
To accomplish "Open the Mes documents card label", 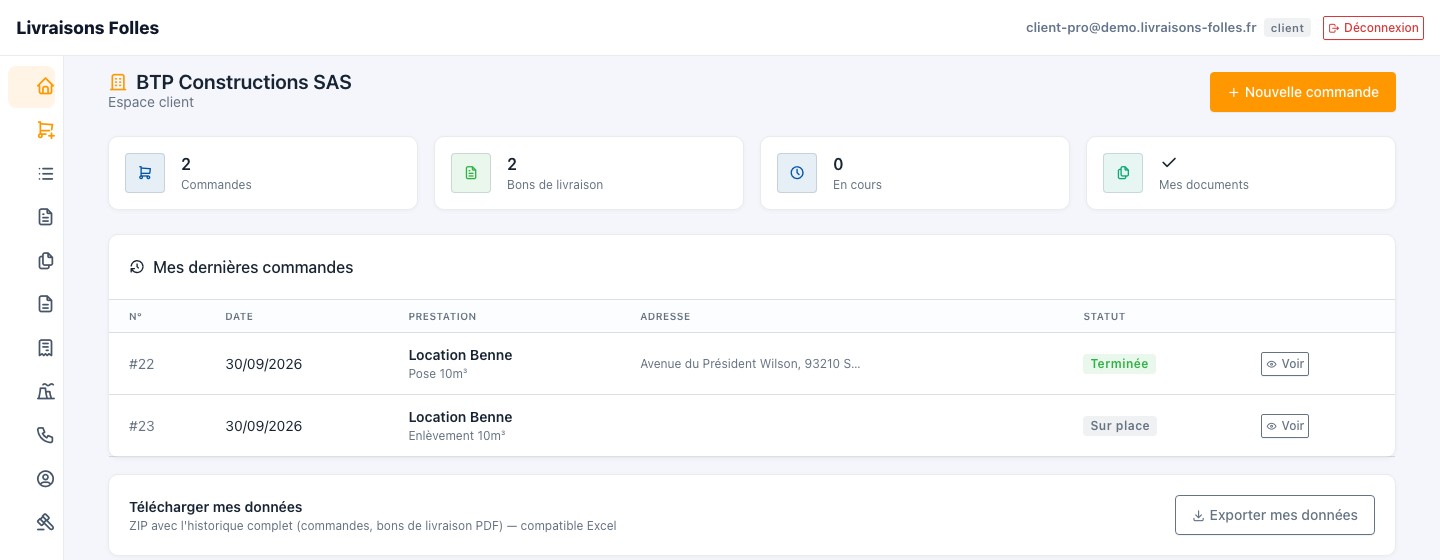I will tap(1204, 185).
